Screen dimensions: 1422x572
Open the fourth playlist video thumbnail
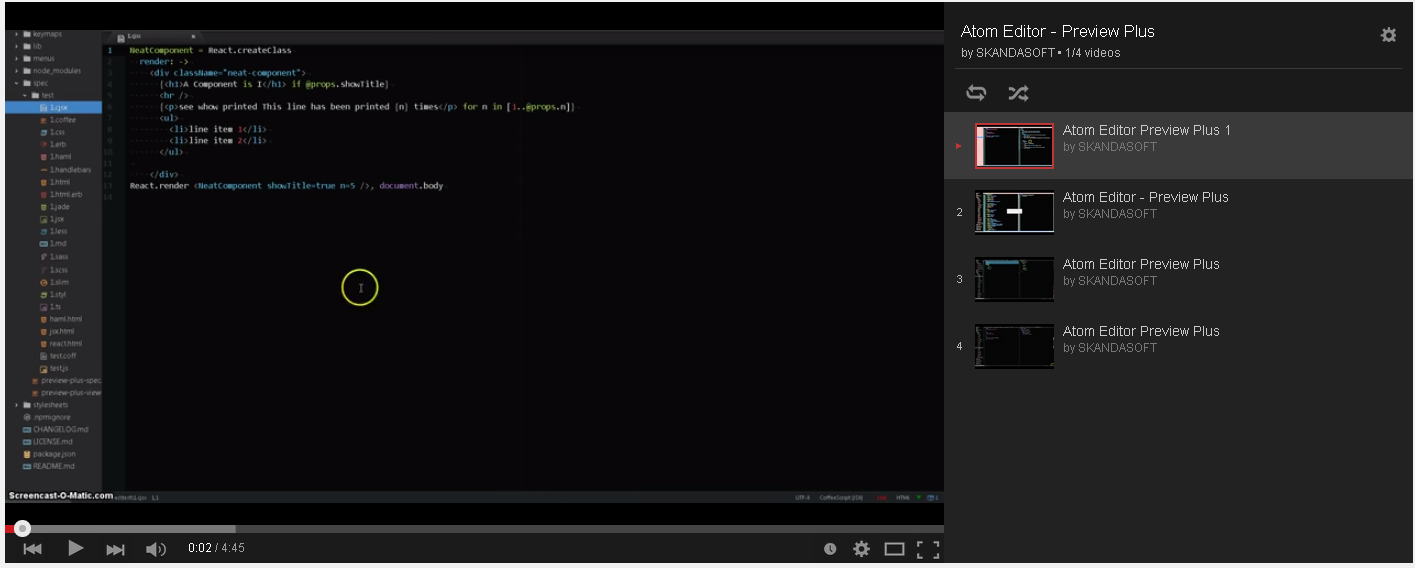(x=1014, y=346)
